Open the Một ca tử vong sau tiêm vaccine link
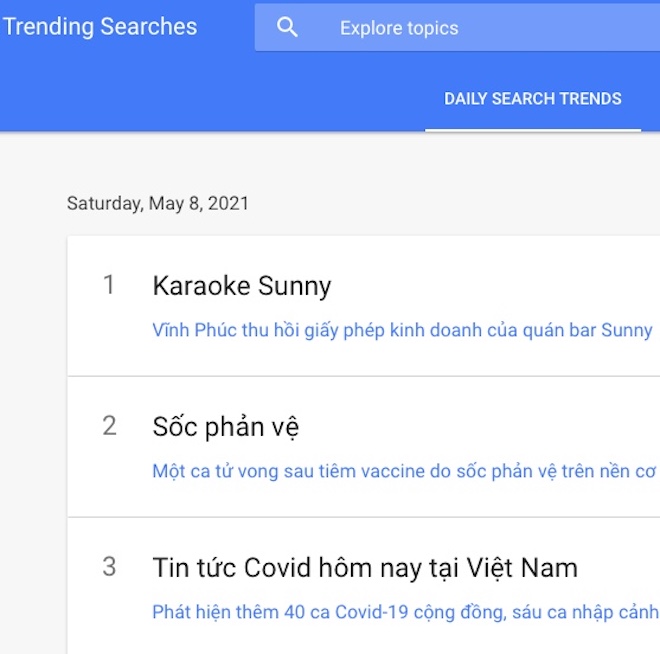Viewport: 660px width, 654px height. pyautogui.click(x=404, y=471)
